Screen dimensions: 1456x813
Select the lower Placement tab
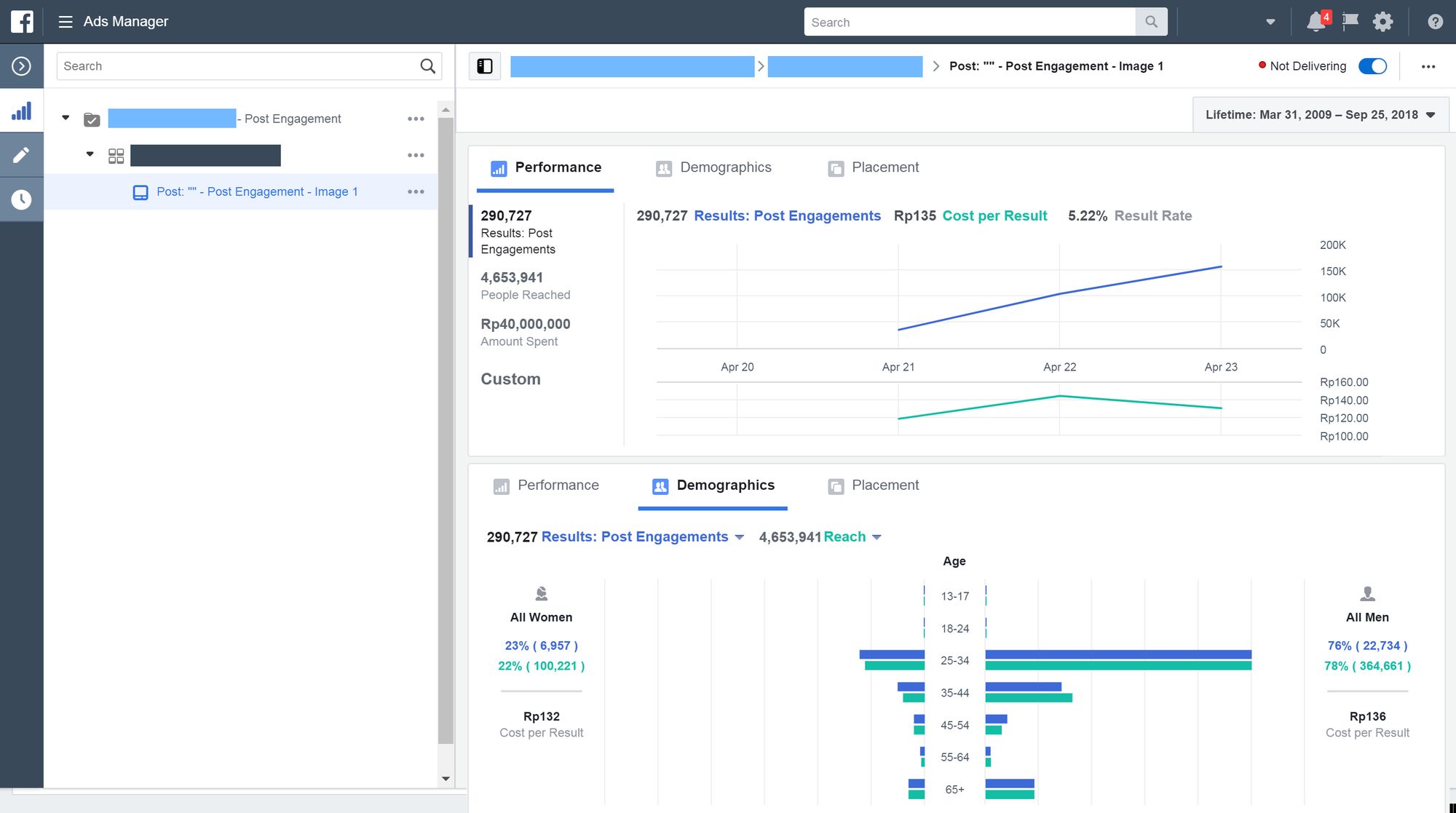click(874, 486)
